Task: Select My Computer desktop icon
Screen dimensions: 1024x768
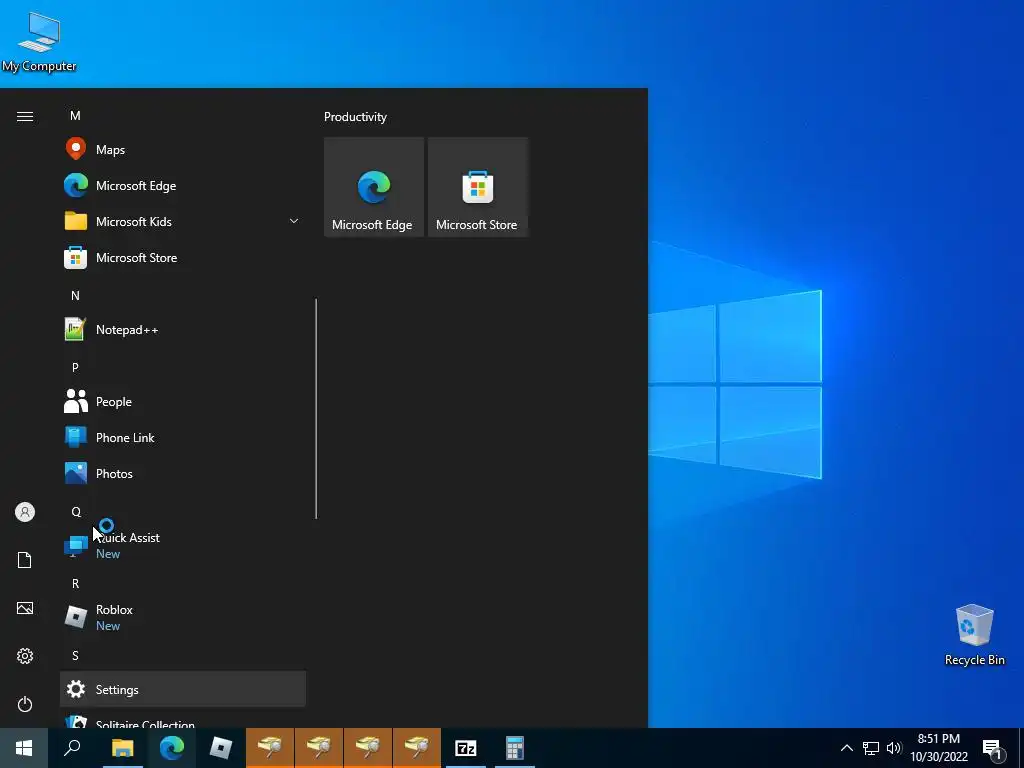Action: coord(39,42)
